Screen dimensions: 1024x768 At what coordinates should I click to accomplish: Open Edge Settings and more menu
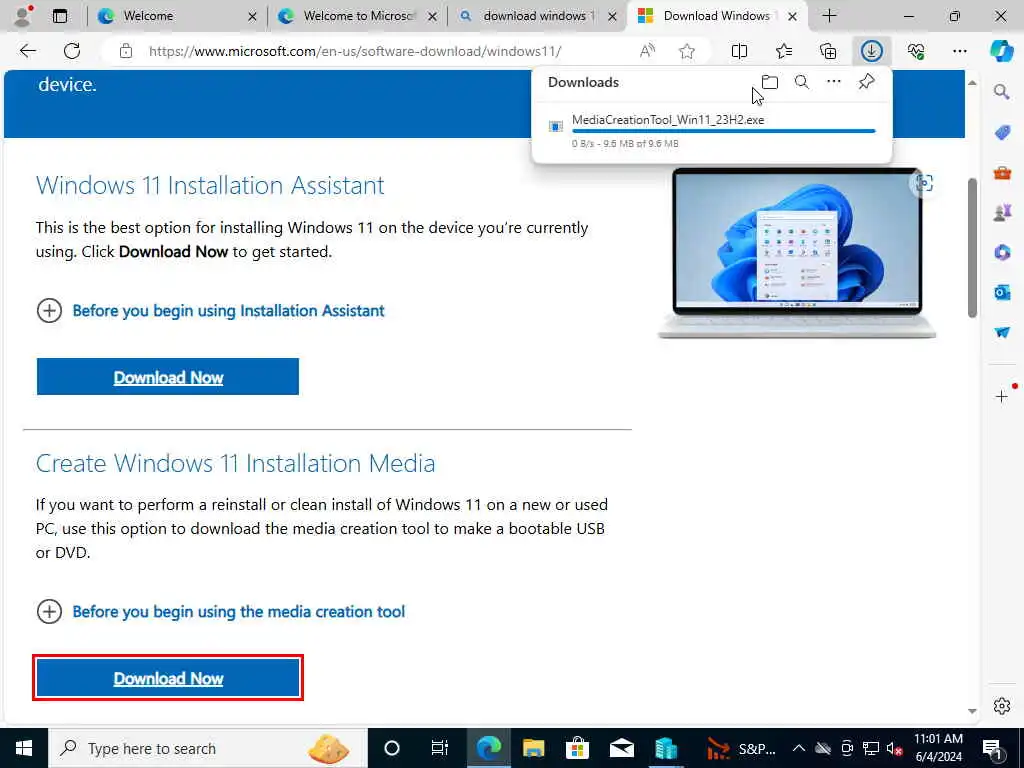pos(960,51)
